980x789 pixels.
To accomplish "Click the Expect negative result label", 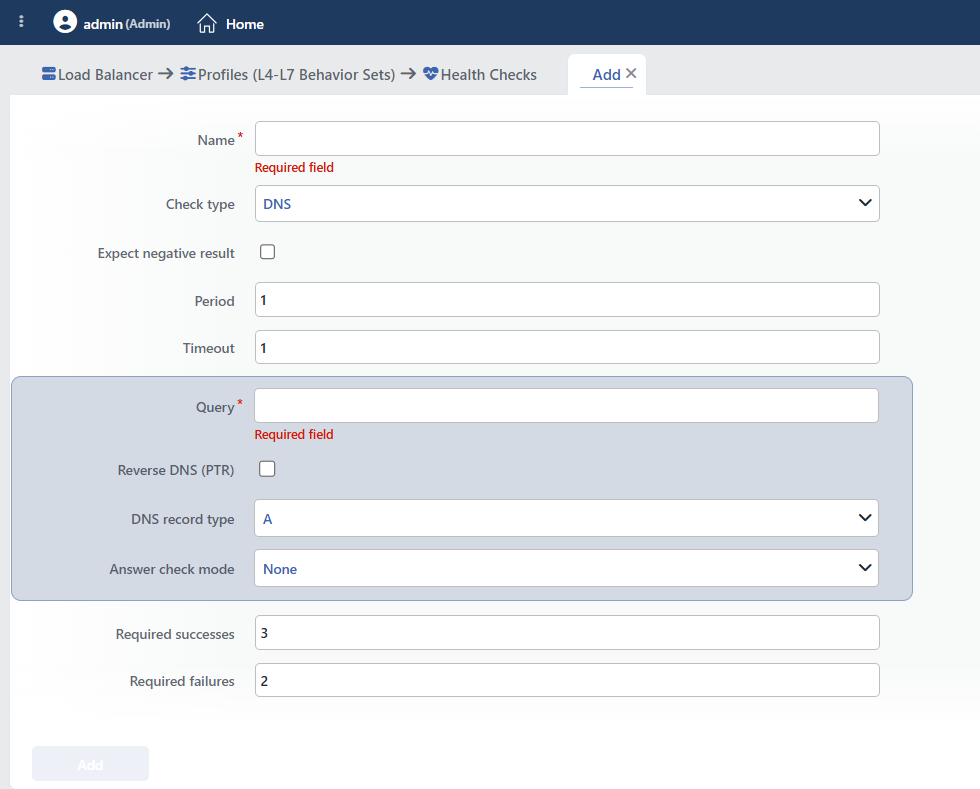I will [x=166, y=253].
